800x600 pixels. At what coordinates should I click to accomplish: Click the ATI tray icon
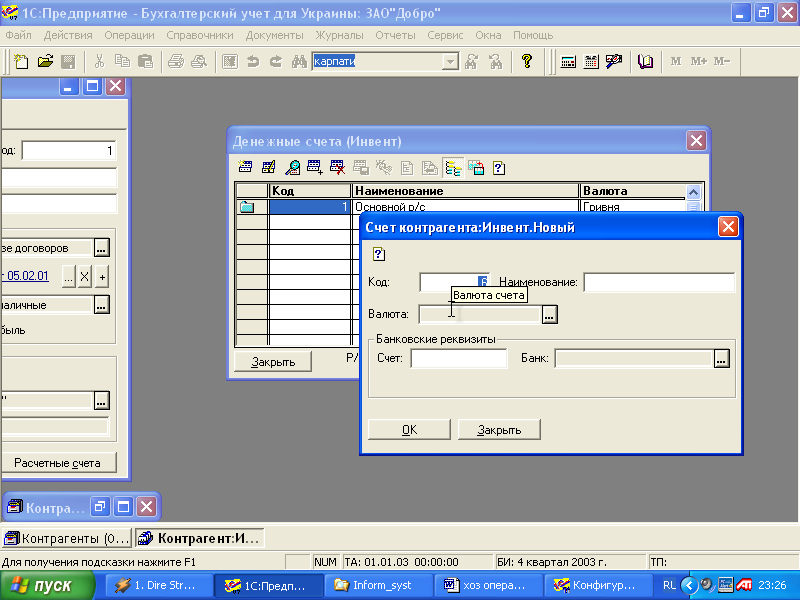coord(744,585)
